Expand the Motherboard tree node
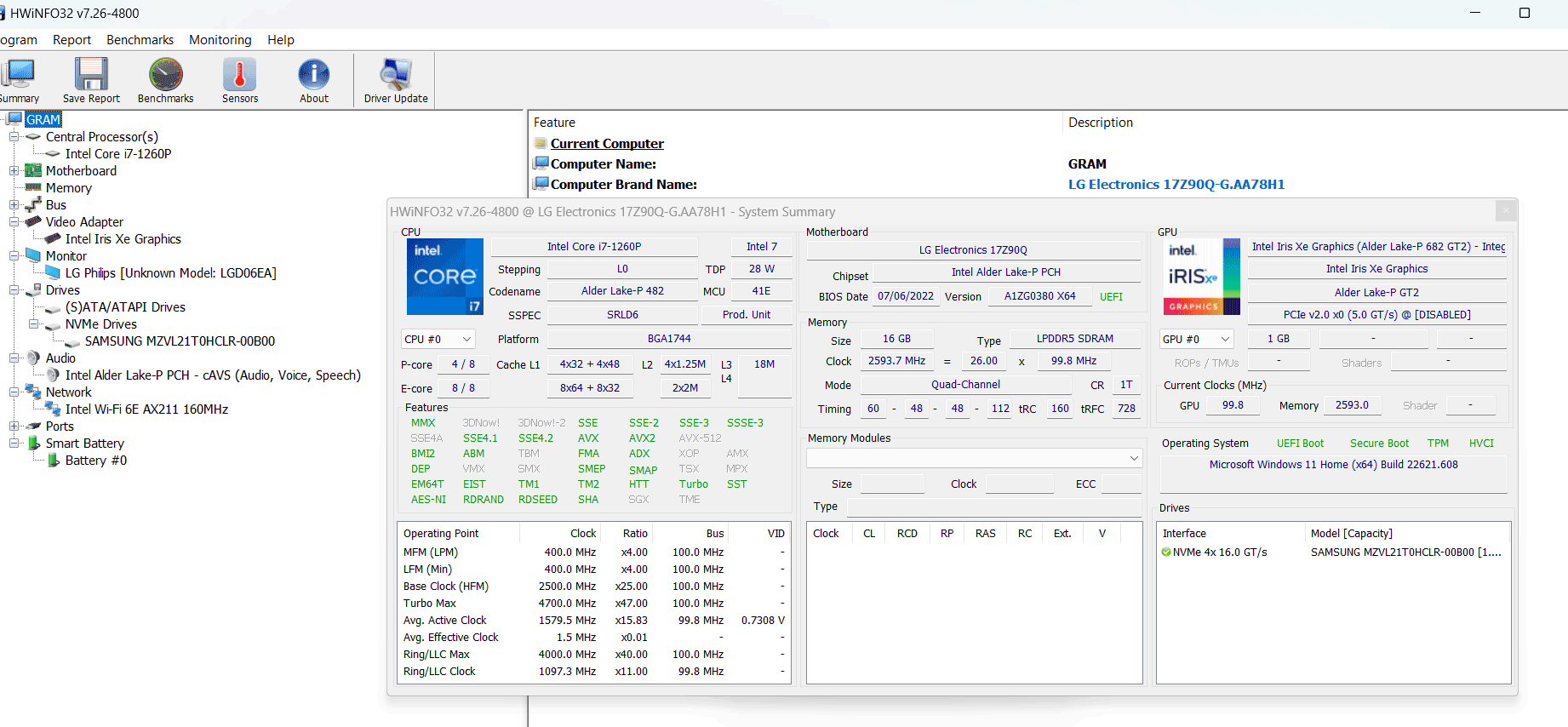 (x=14, y=171)
